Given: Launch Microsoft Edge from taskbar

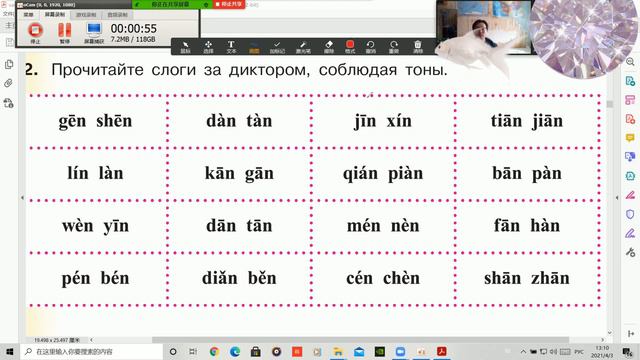Looking at the screenshot, I should pos(235,351).
